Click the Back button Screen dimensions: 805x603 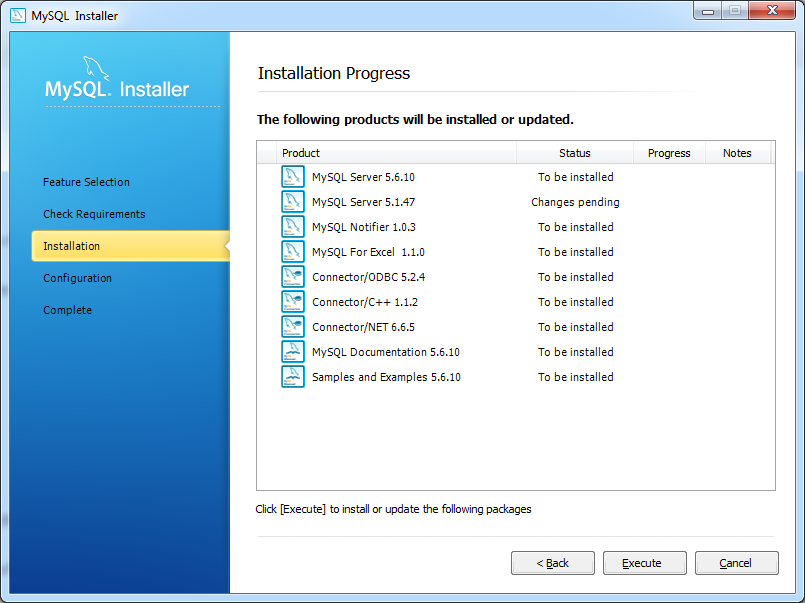tap(553, 563)
